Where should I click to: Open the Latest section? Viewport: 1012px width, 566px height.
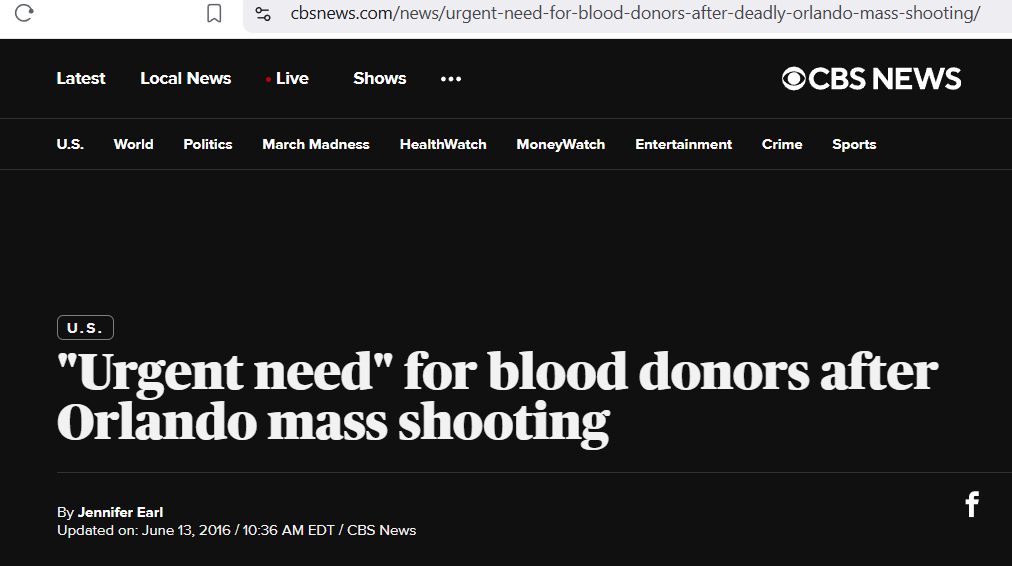[x=81, y=78]
